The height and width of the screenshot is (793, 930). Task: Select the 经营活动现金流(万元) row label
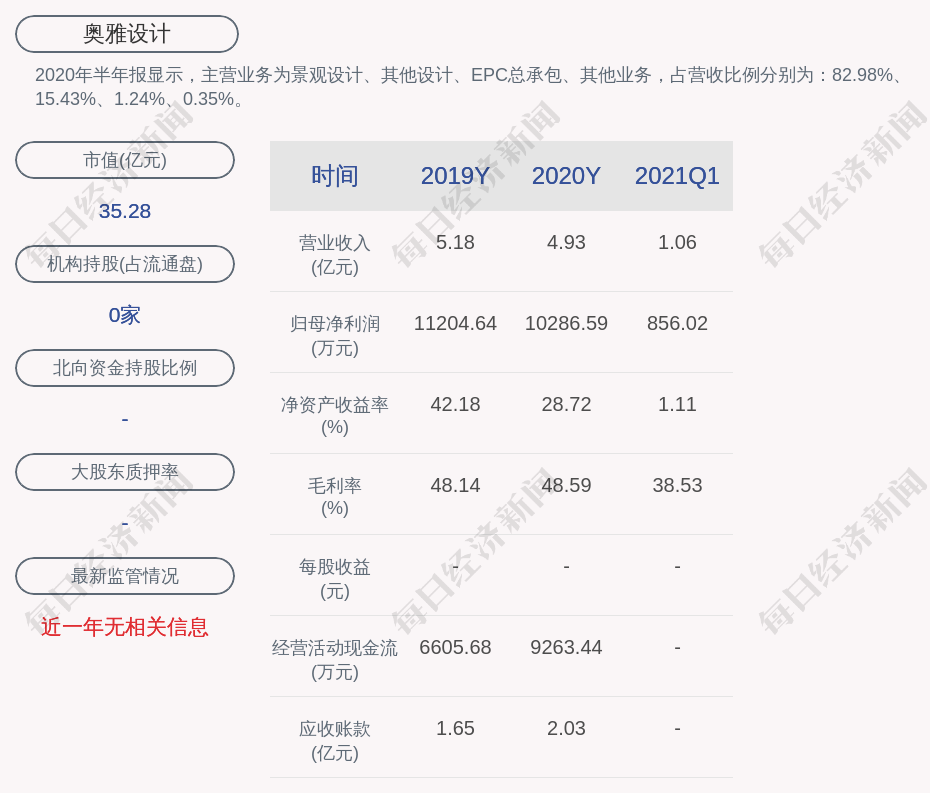pos(335,660)
